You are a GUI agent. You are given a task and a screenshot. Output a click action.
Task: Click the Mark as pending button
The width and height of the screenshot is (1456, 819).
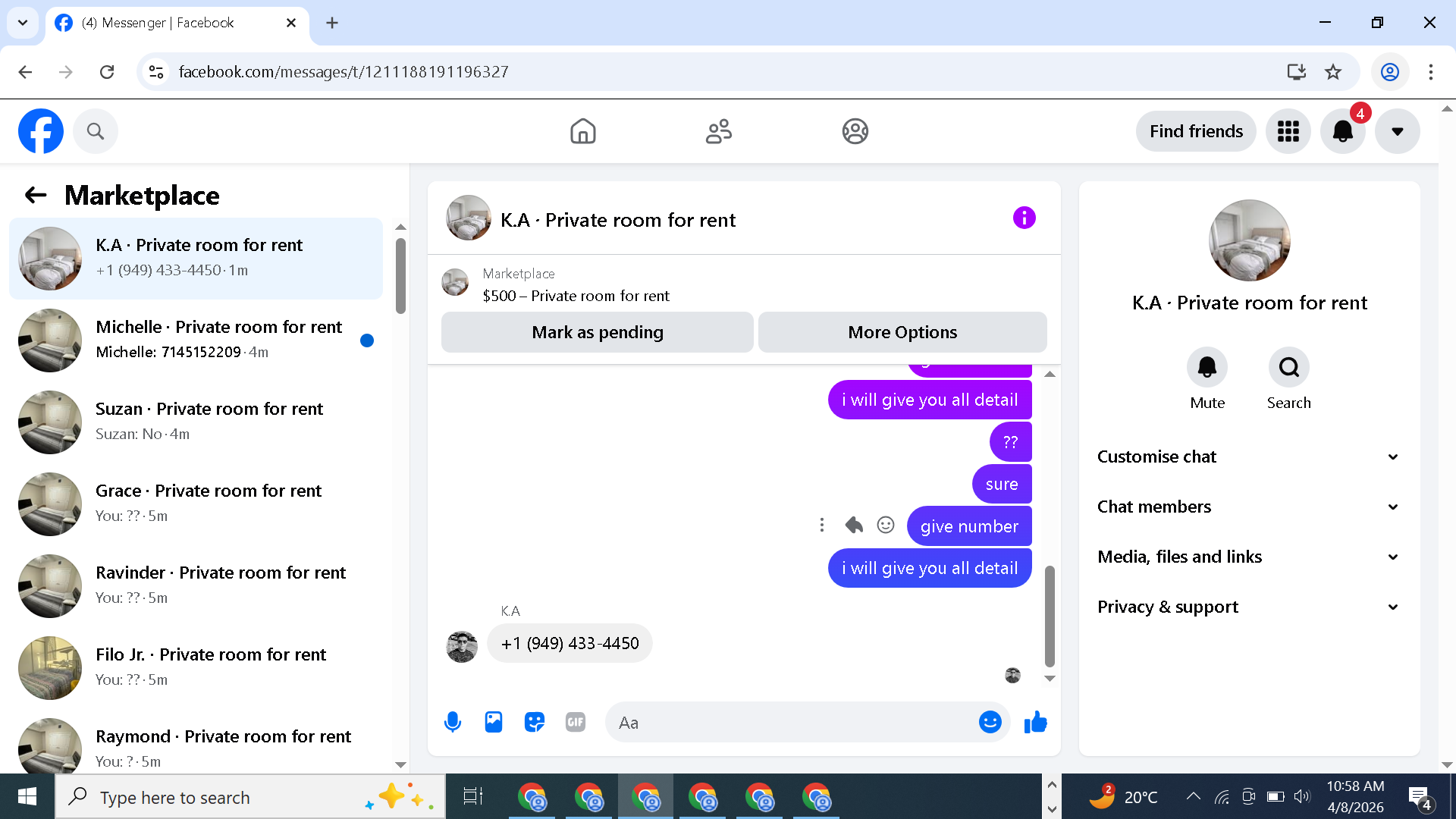click(597, 332)
